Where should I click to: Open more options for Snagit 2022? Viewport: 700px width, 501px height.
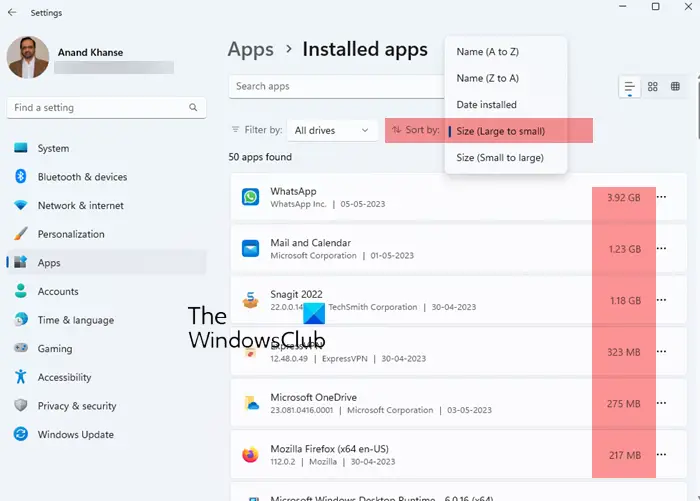[662, 300]
